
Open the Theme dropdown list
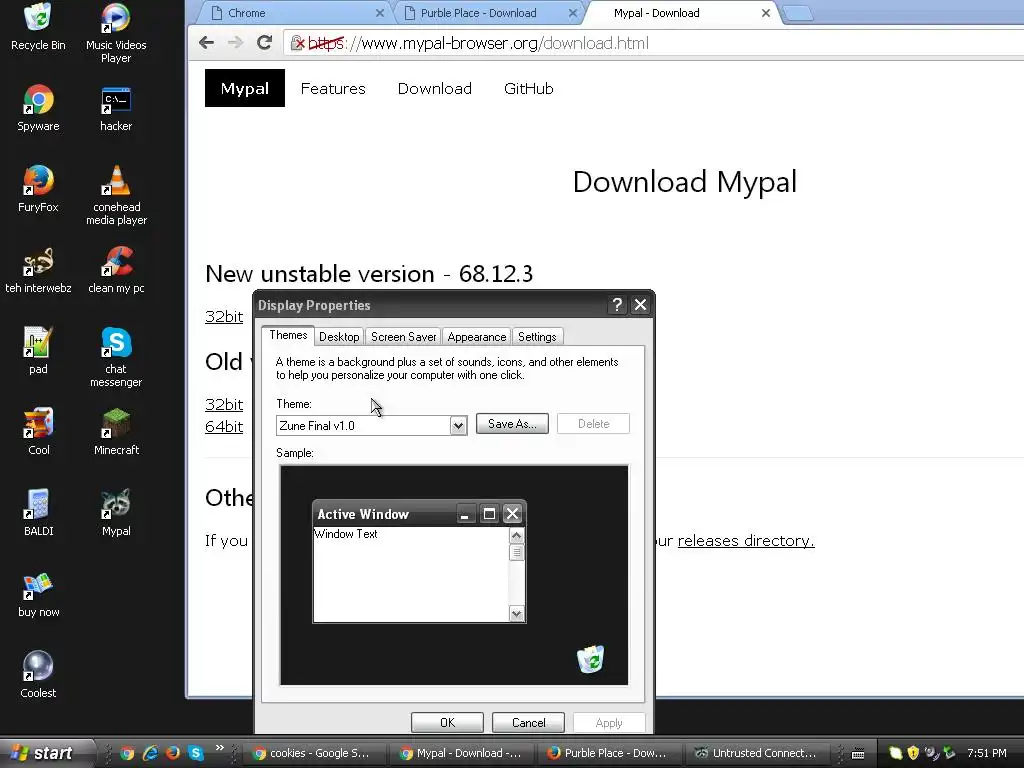pos(458,426)
